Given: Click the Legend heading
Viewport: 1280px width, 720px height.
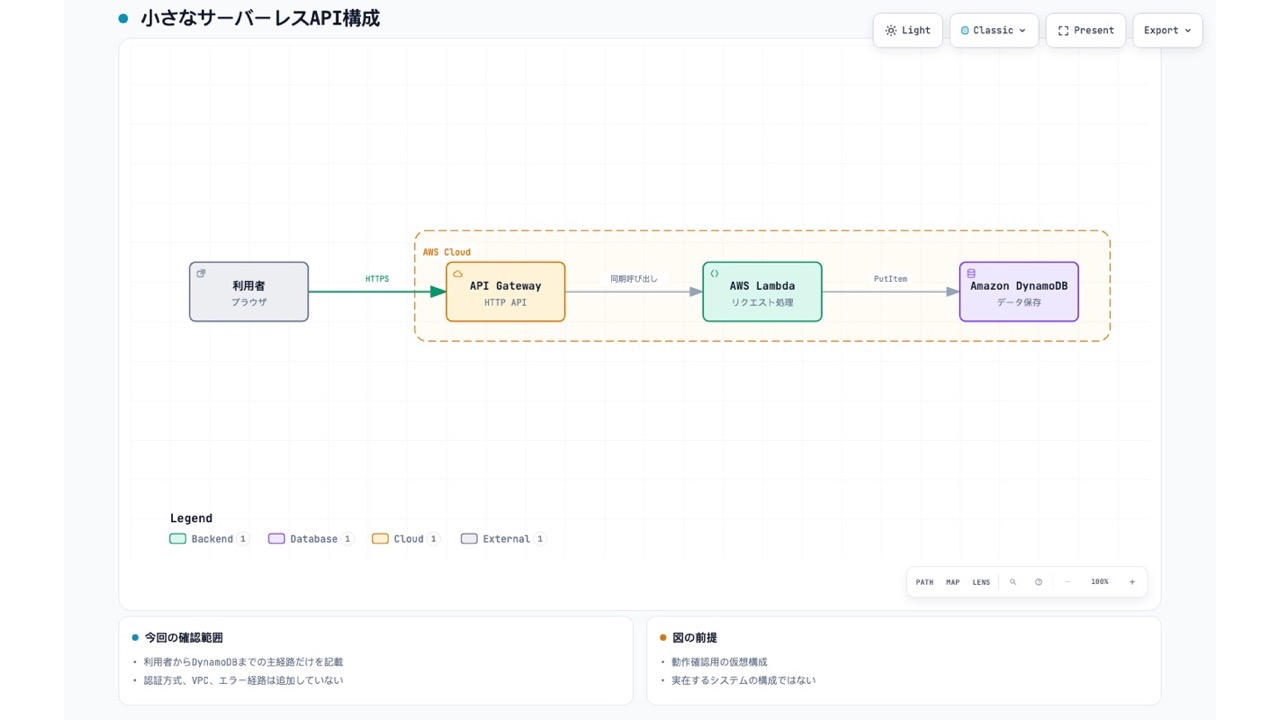Looking at the screenshot, I should pos(191,518).
